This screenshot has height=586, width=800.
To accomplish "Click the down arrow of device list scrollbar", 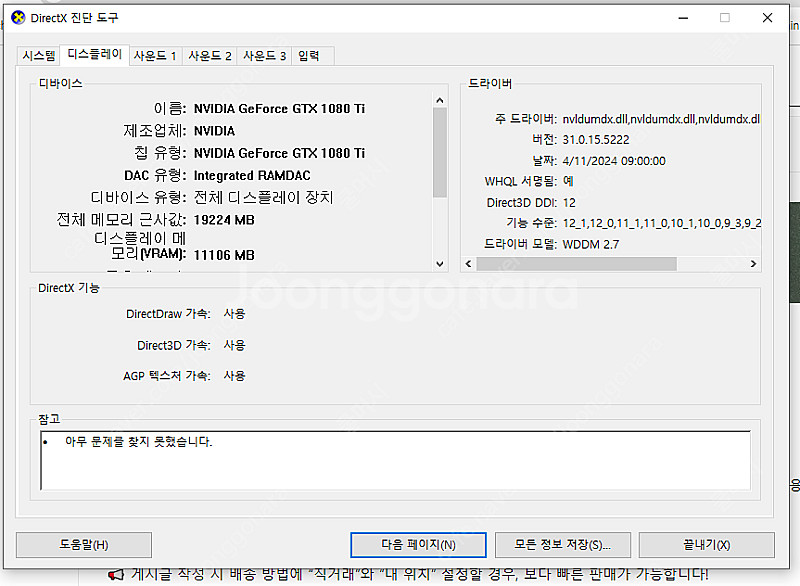I will [440, 264].
